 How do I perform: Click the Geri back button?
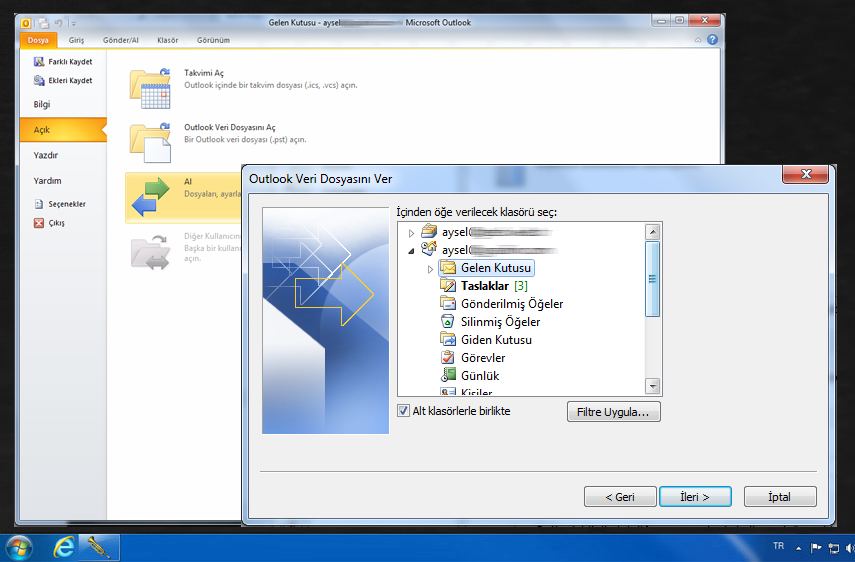click(620, 497)
